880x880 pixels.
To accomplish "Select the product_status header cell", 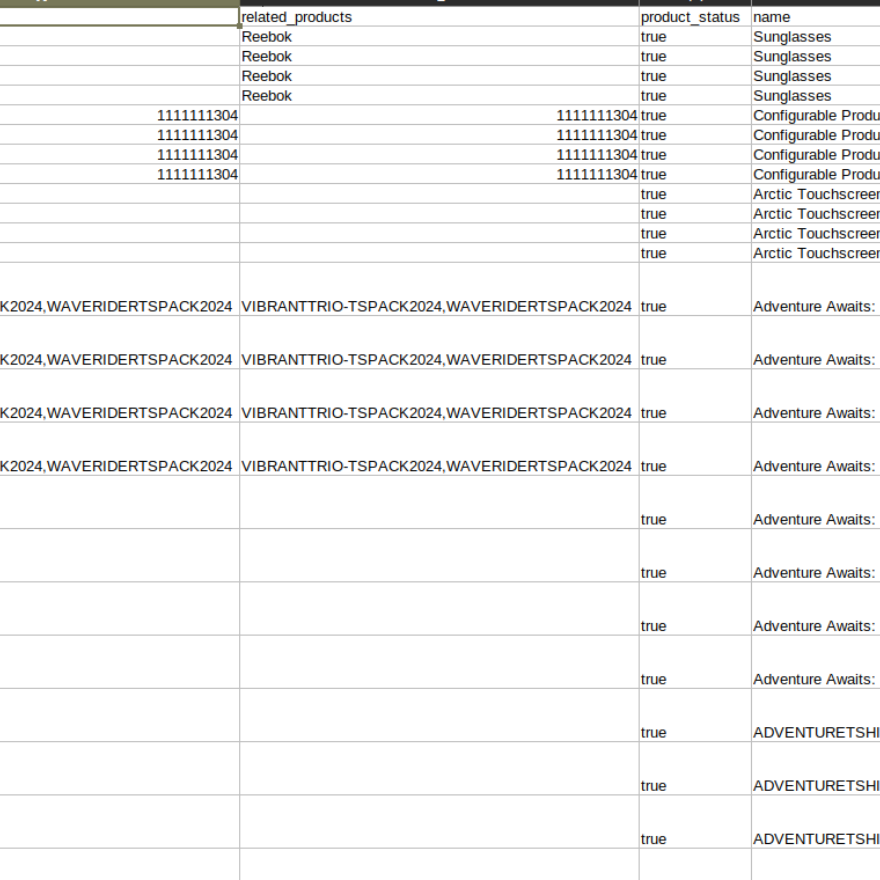I will point(695,17).
